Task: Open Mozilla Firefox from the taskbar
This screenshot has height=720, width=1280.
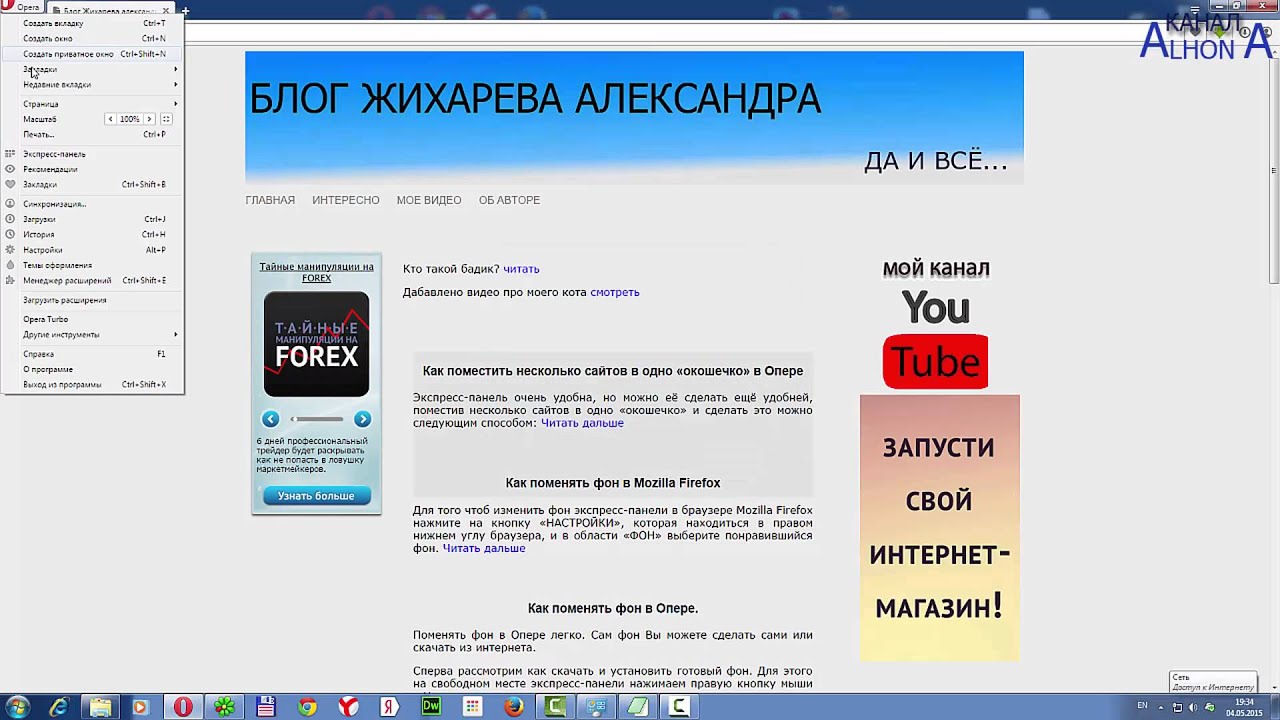Action: coord(513,707)
